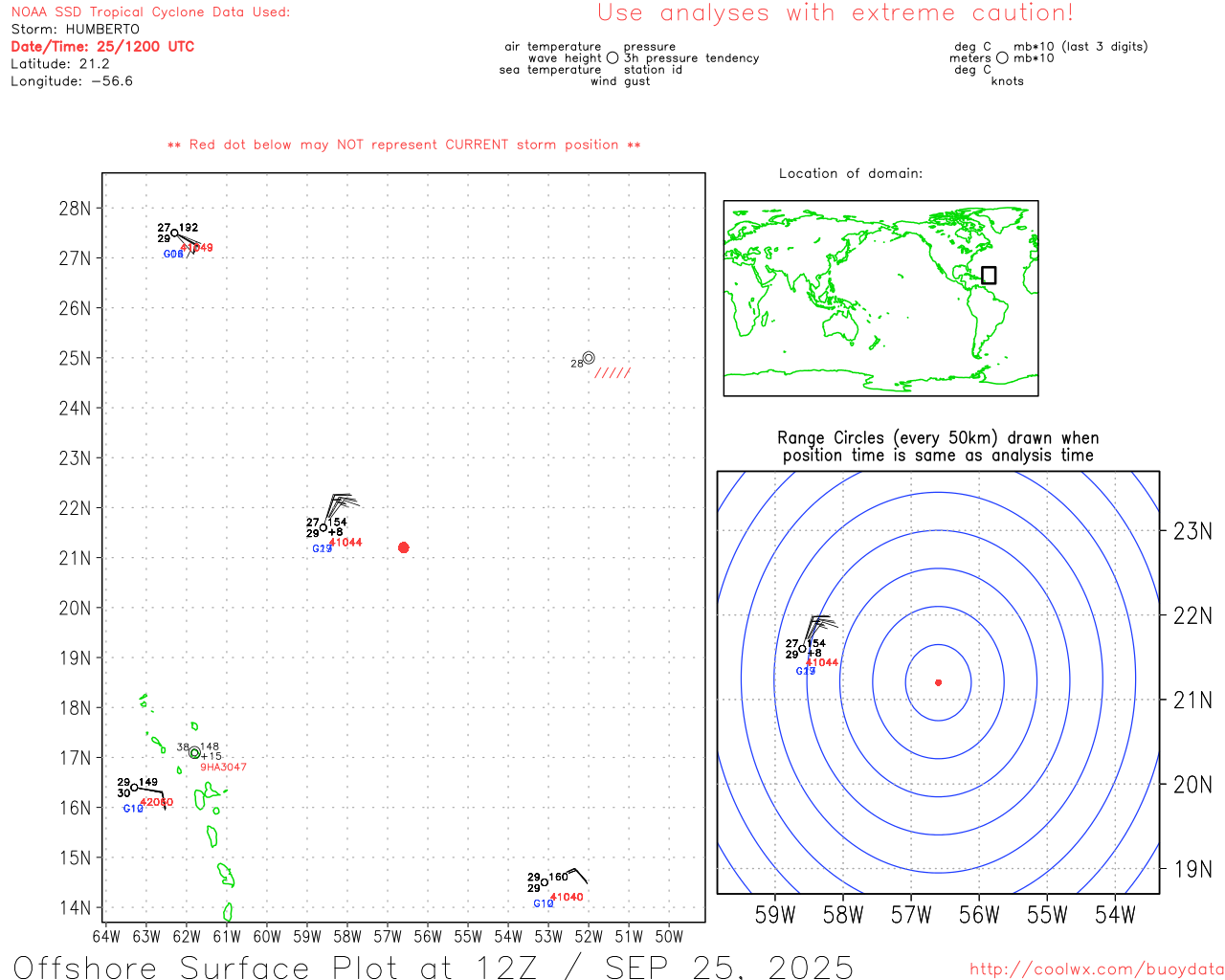The image size is (1225, 980).
Task: Click red station ID '41040' label
Action: [567, 898]
